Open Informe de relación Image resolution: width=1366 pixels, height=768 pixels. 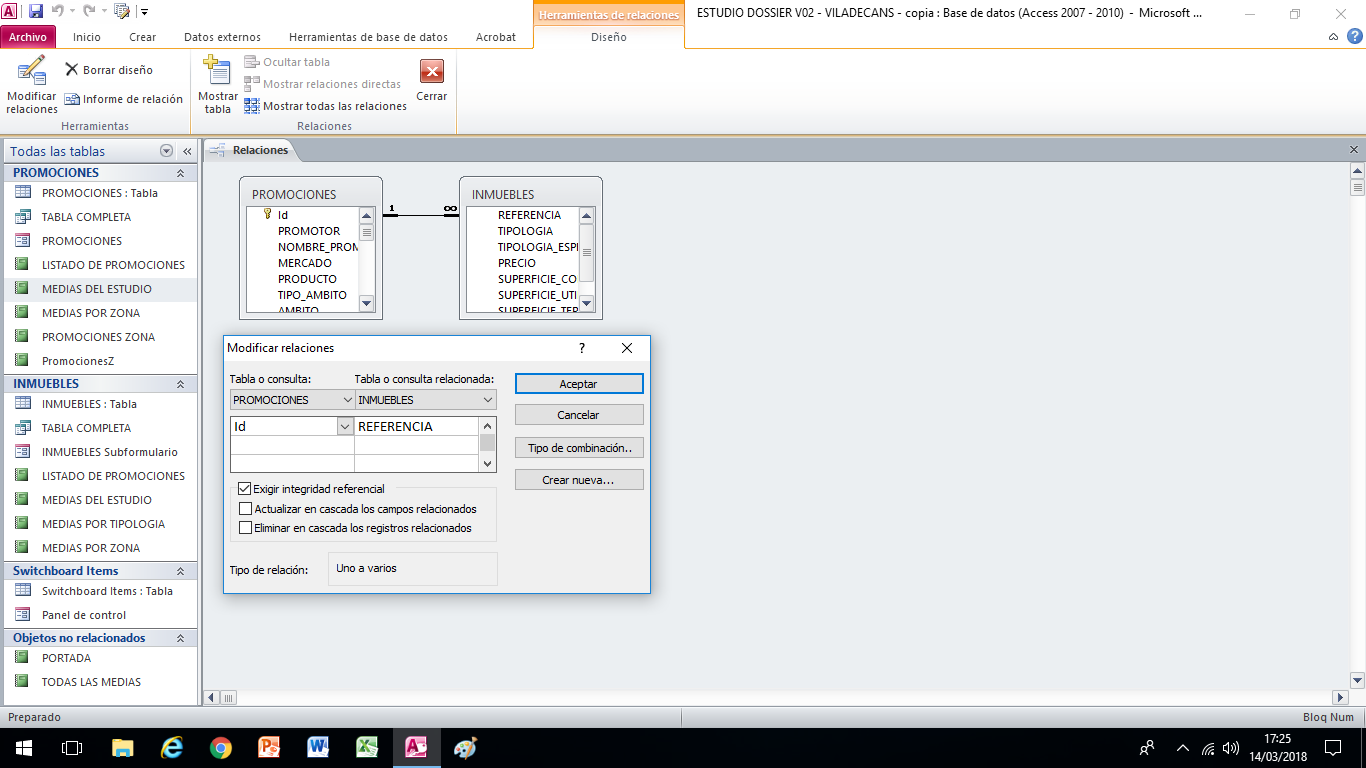tap(124, 99)
